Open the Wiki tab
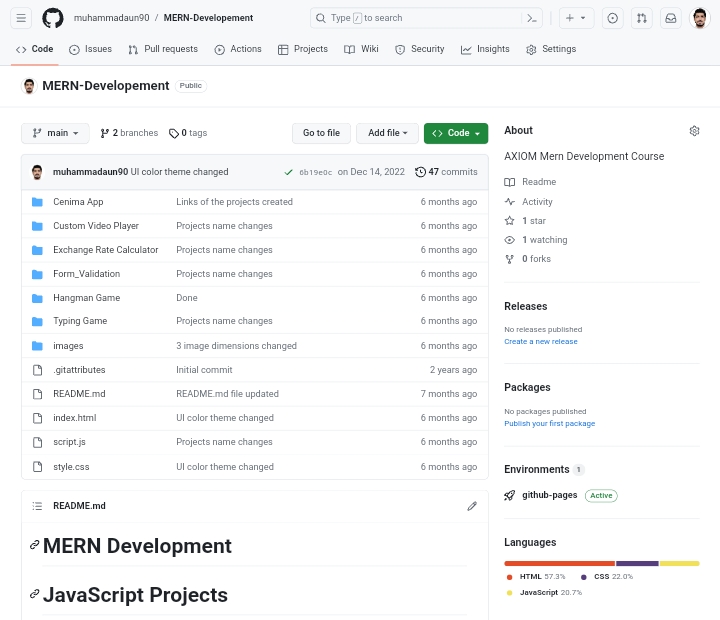The width and height of the screenshot is (720, 620). point(361,49)
